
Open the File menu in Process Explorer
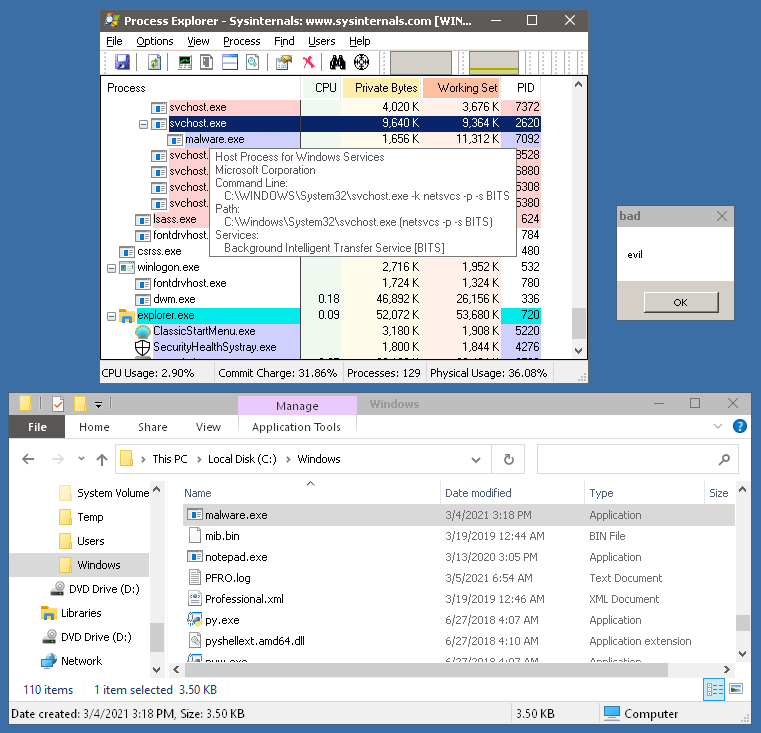(114, 41)
